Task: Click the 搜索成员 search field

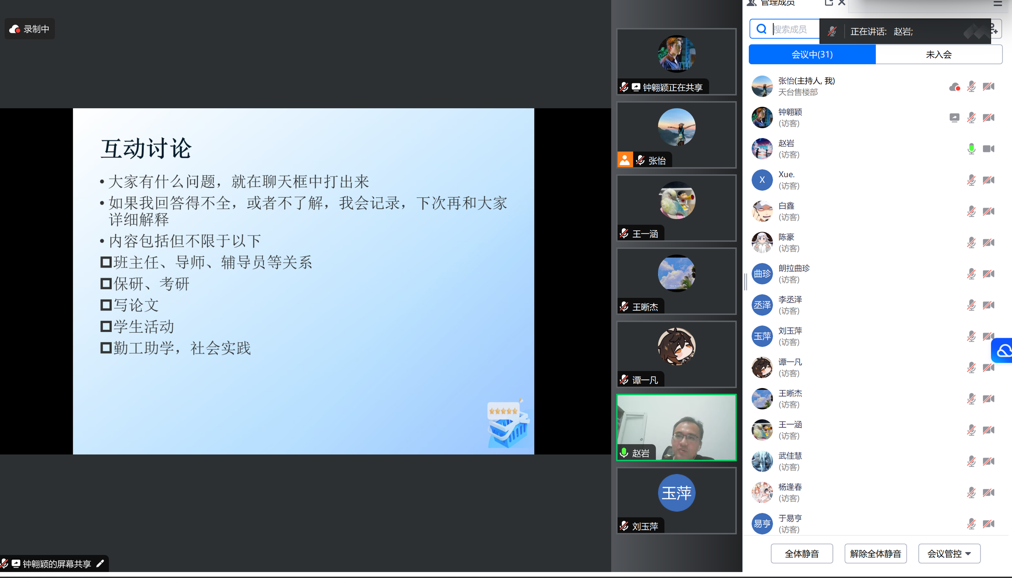Action: click(x=788, y=30)
